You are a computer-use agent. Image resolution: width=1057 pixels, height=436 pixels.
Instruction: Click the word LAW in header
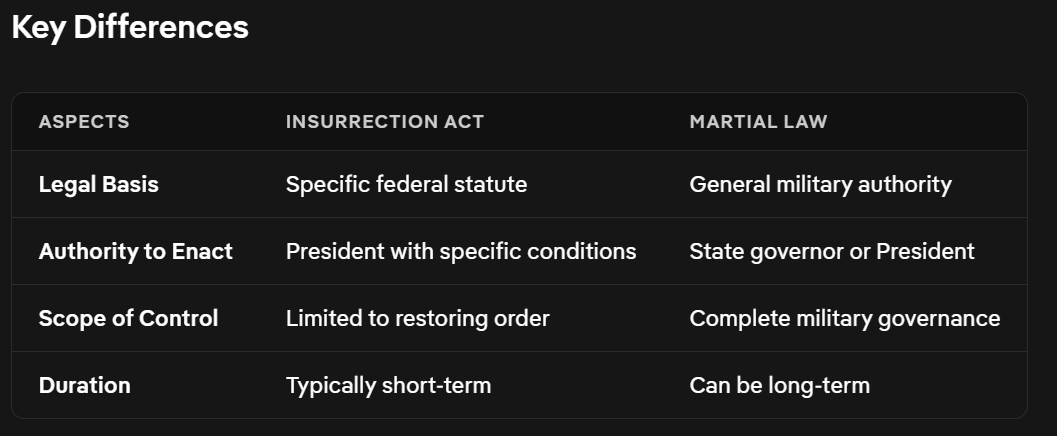pyautogui.click(x=807, y=122)
